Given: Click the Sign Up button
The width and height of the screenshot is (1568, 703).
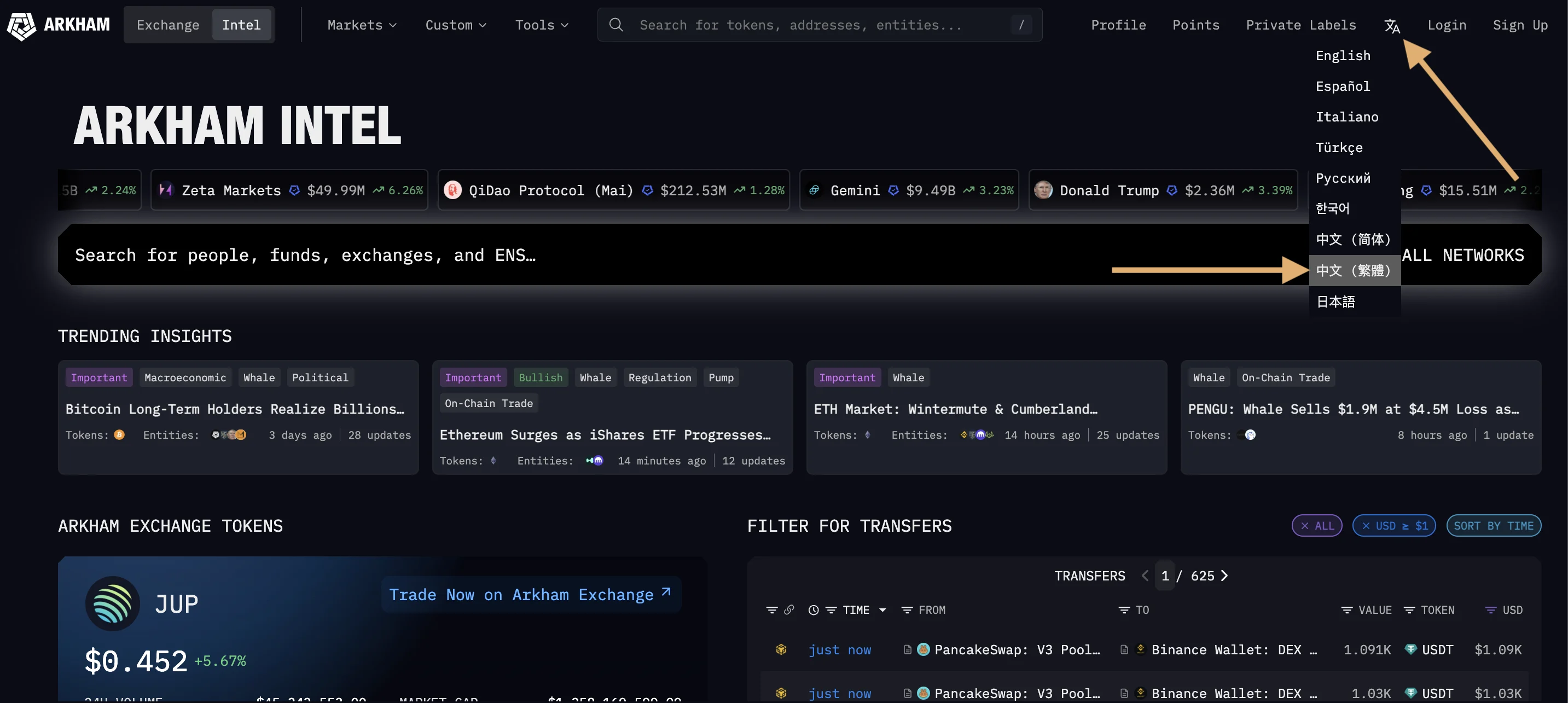Looking at the screenshot, I should tap(1520, 25).
